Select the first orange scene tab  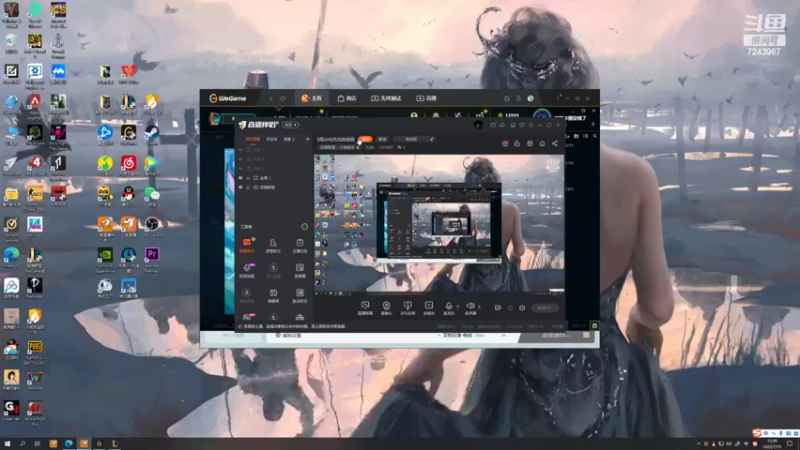[253, 139]
